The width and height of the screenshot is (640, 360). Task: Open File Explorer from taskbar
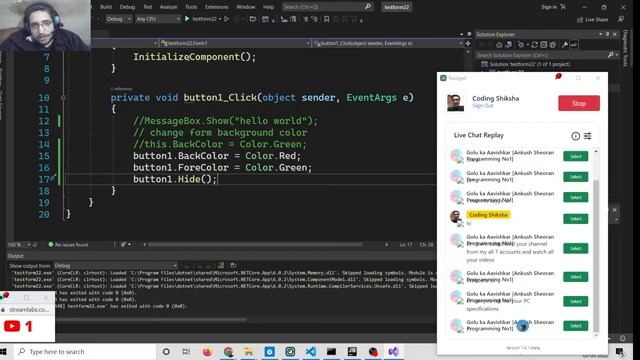click(249, 351)
